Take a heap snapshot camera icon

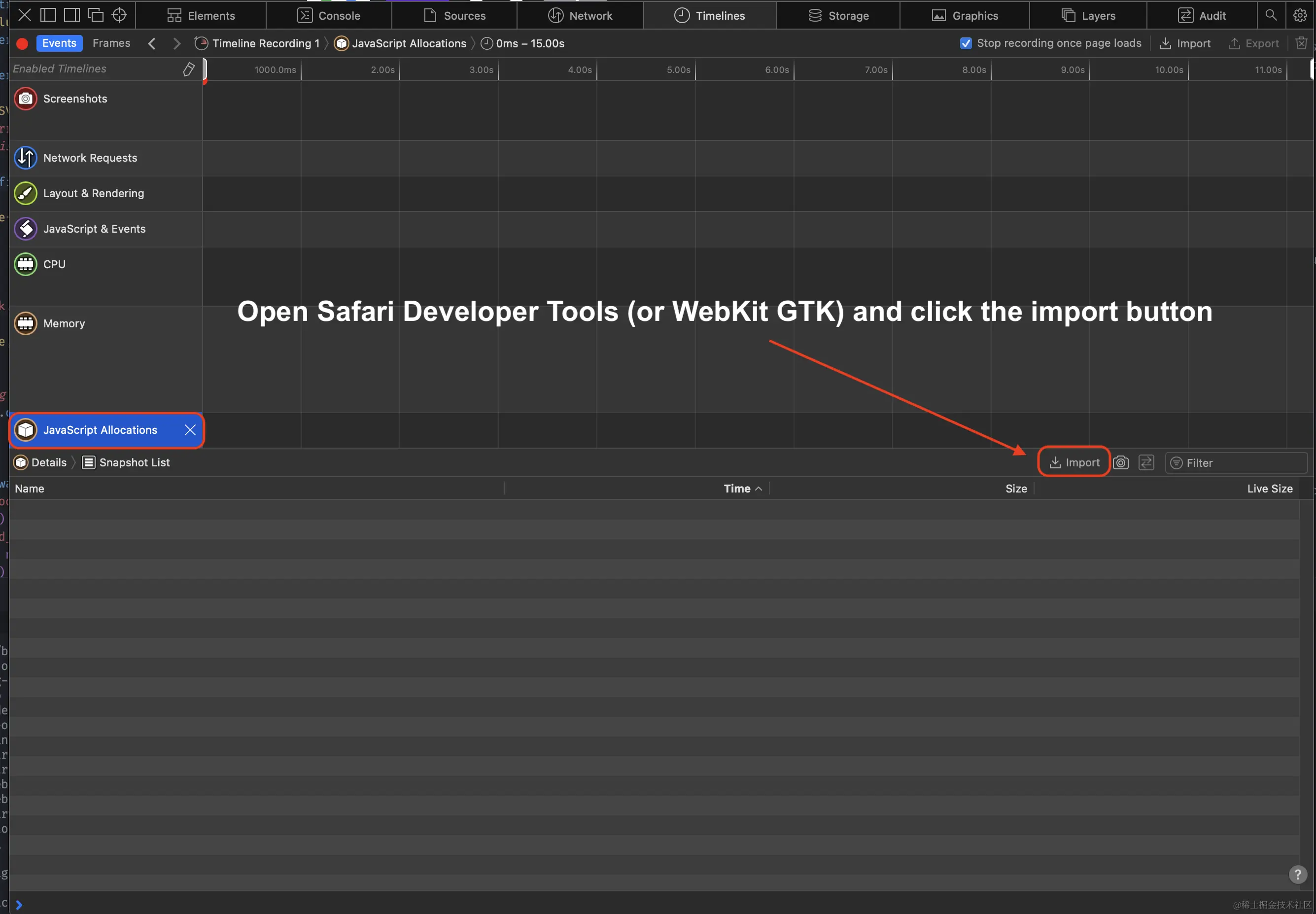point(1121,463)
